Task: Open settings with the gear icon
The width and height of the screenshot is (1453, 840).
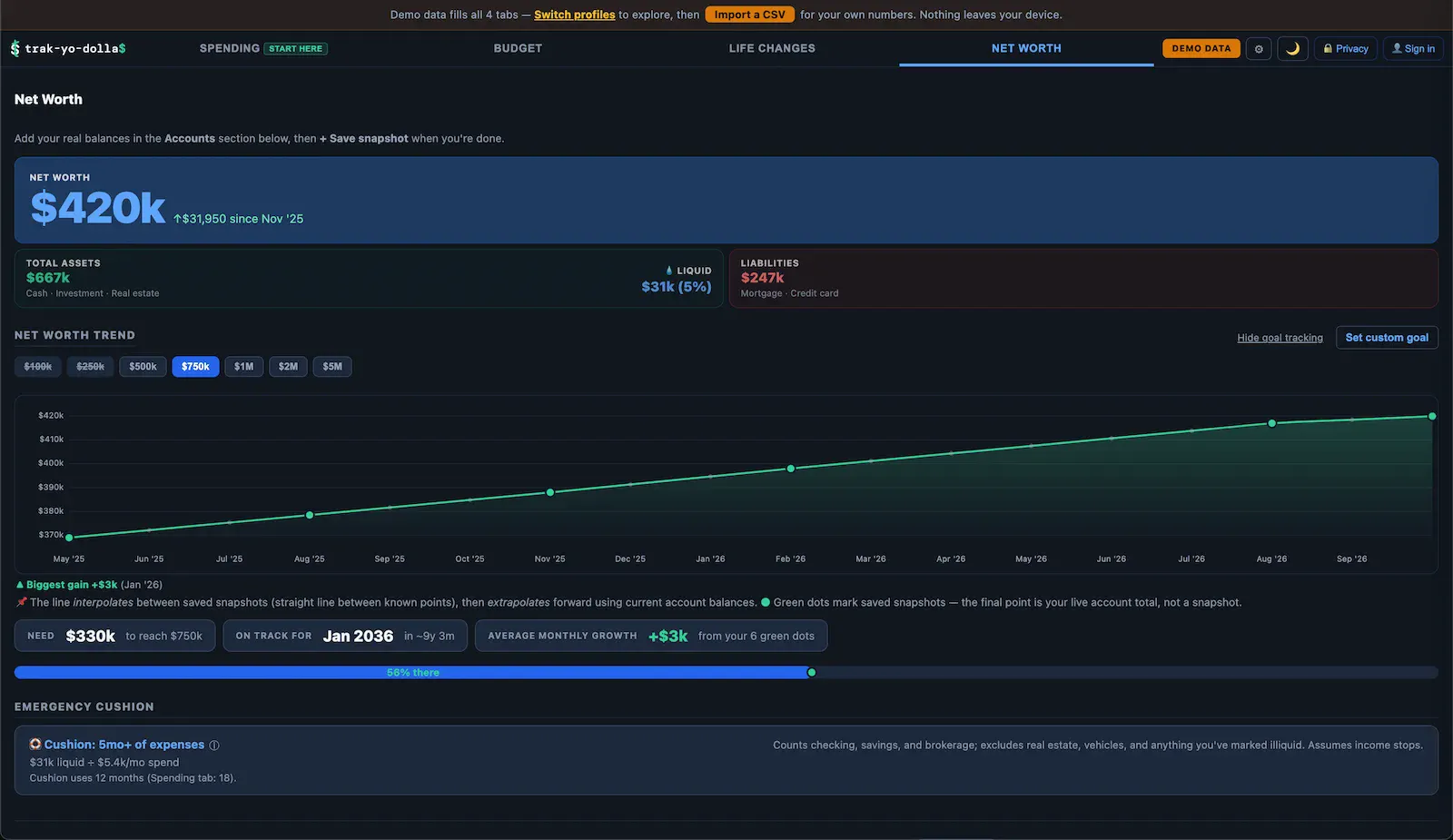Action: 1259,49
